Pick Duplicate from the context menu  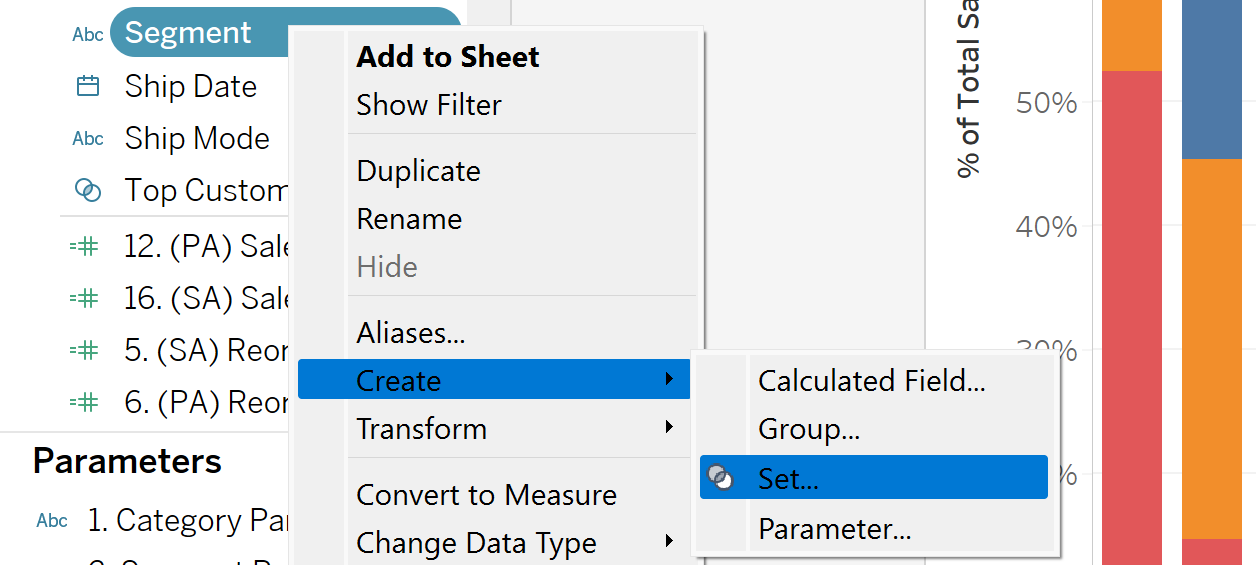click(x=418, y=171)
